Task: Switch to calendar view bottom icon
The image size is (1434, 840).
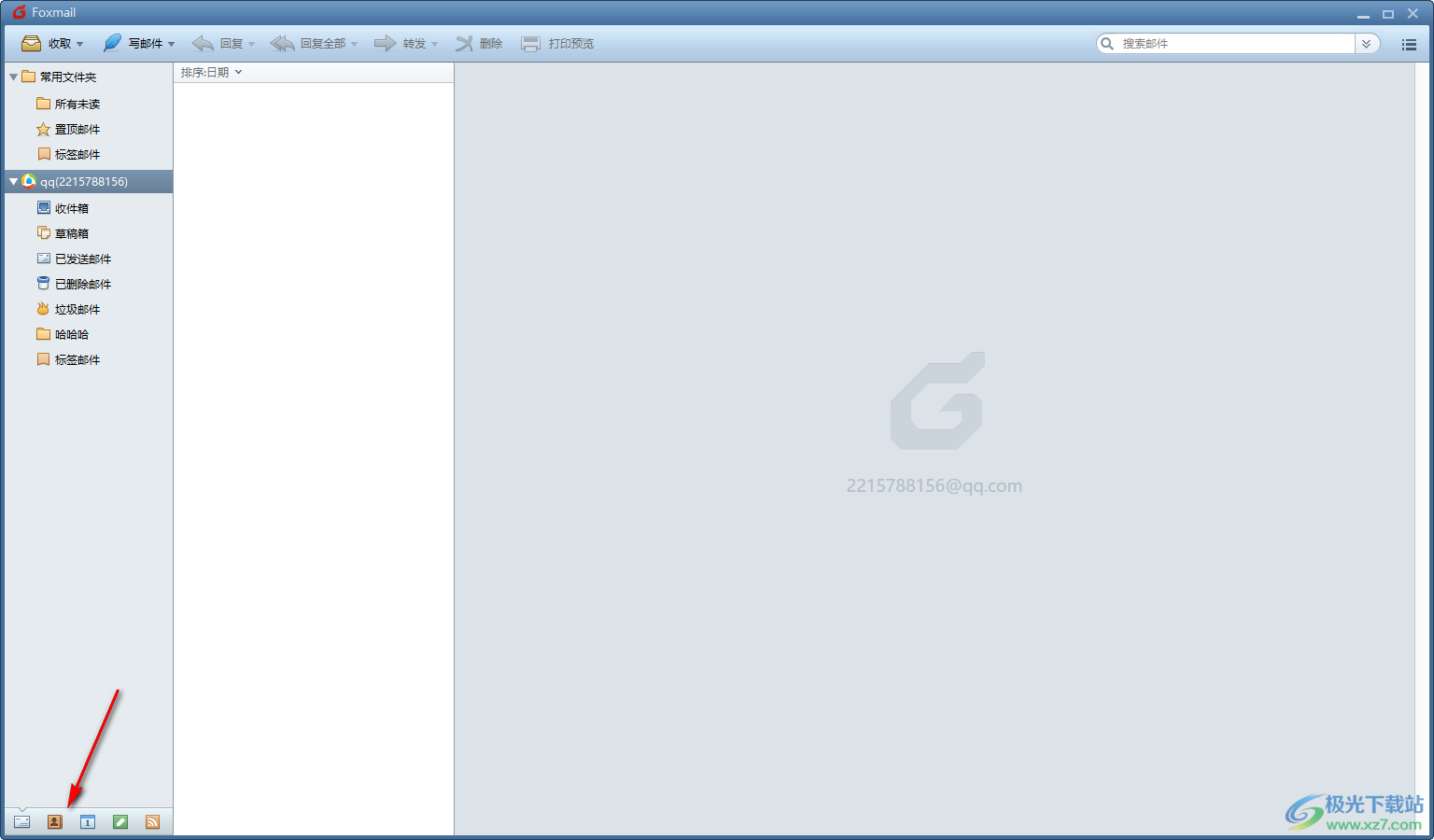Action: click(87, 822)
